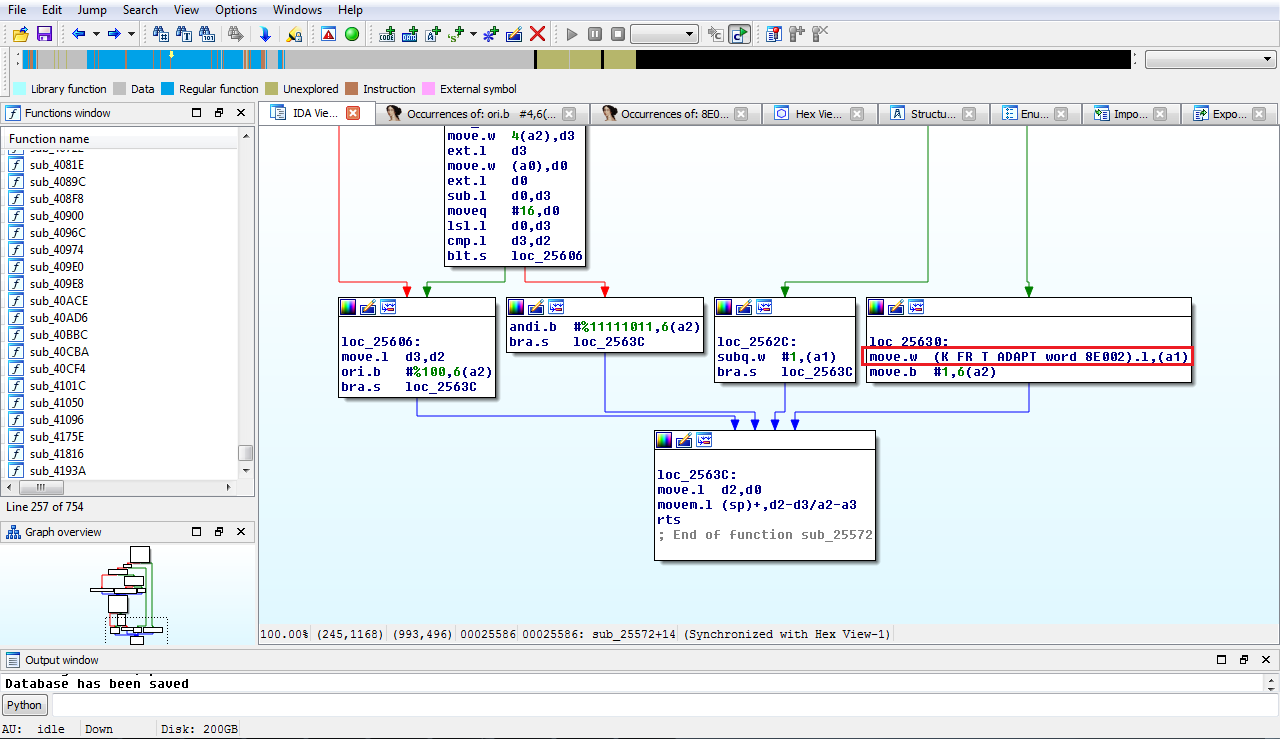Switch to the Structures tab
The image size is (1280, 739).
pyautogui.click(x=933, y=114)
